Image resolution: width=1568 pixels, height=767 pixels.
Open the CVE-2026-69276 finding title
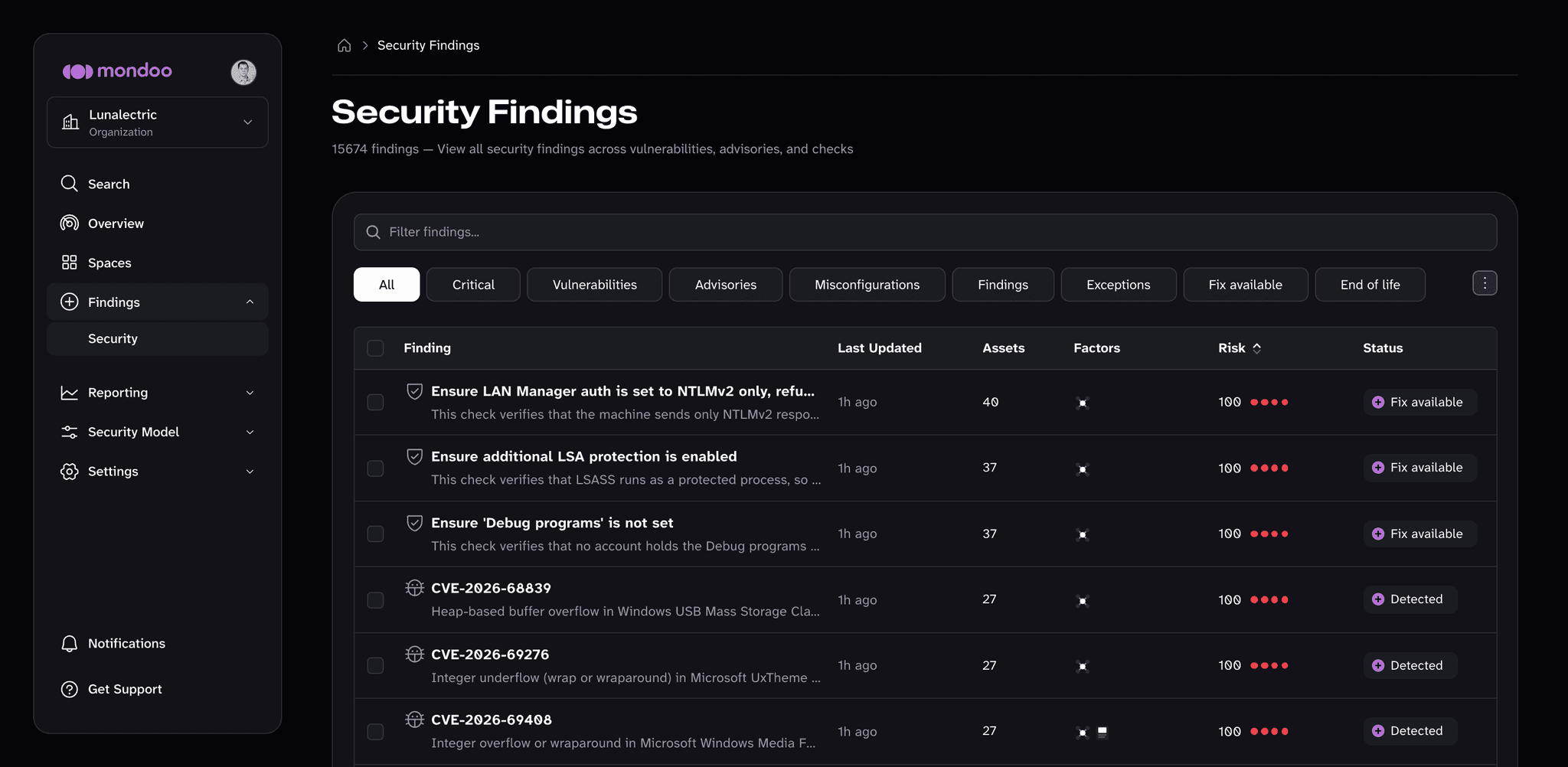pyautogui.click(x=490, y=654)
